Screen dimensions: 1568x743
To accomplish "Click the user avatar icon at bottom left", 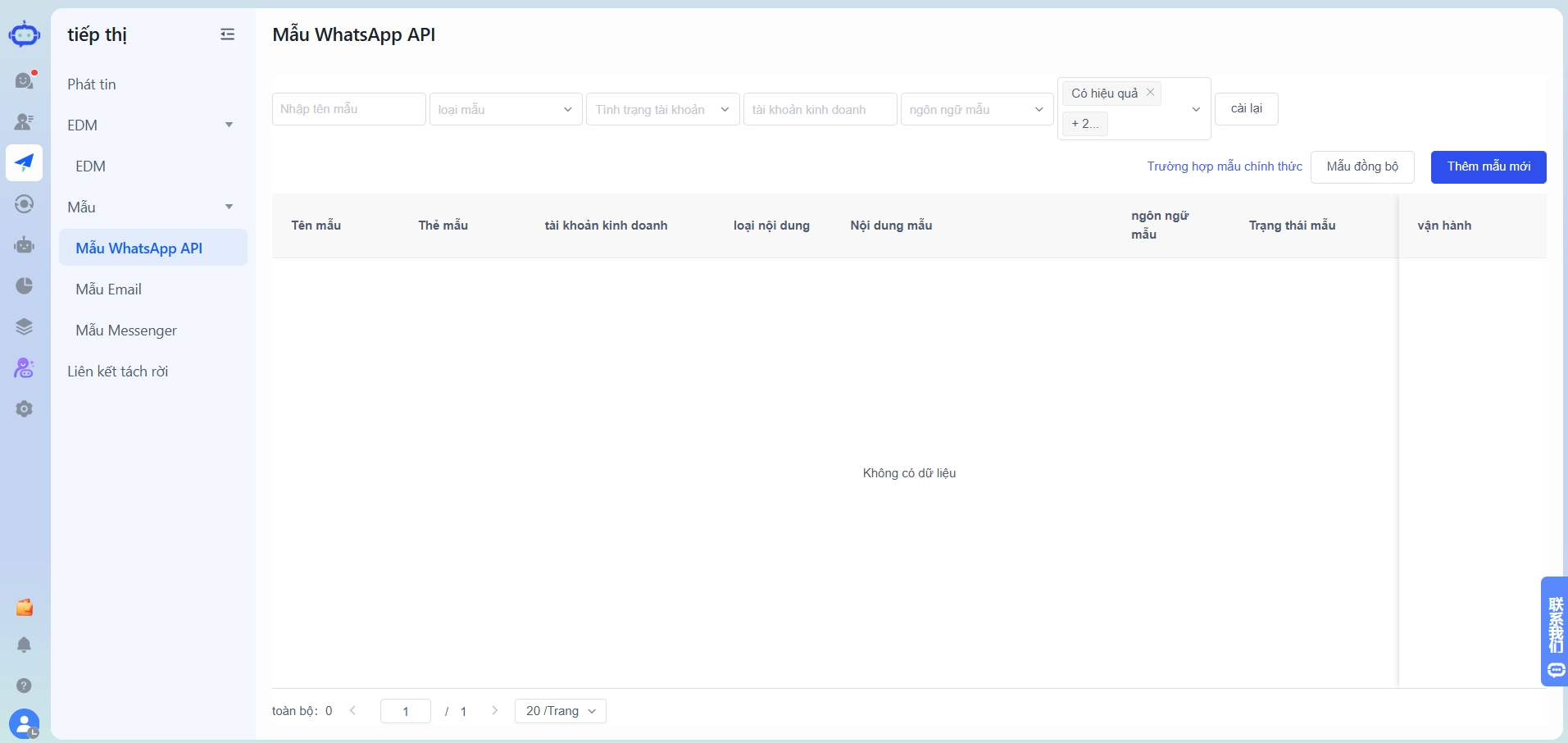I will click(25, 724).
